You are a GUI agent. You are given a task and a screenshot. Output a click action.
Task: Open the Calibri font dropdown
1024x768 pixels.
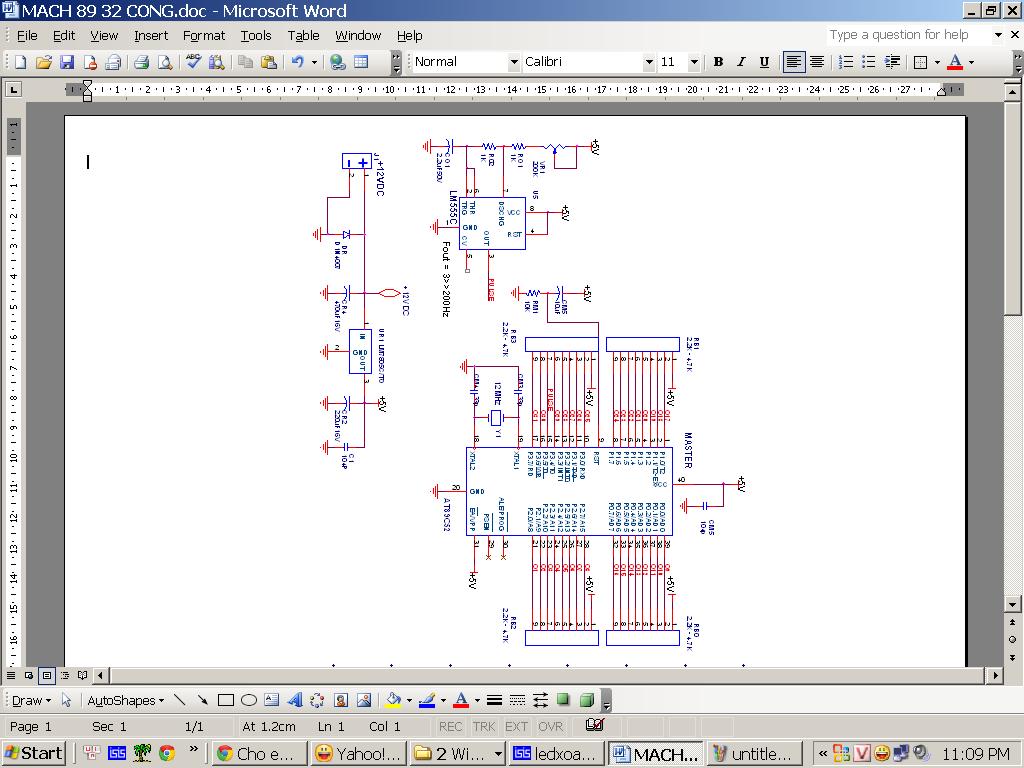point(648,62)
